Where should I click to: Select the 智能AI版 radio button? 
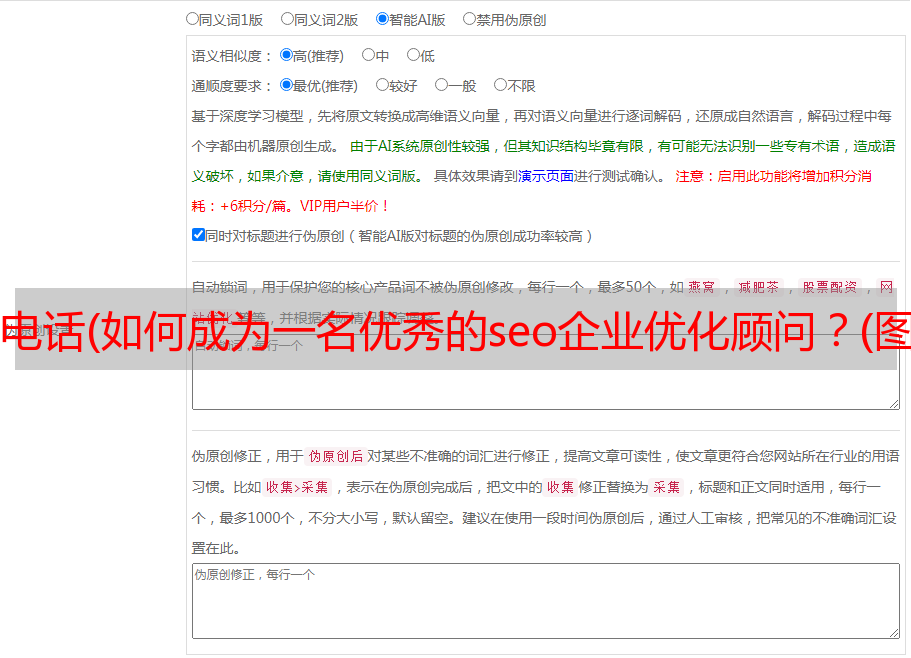click(x=382, y=18)
